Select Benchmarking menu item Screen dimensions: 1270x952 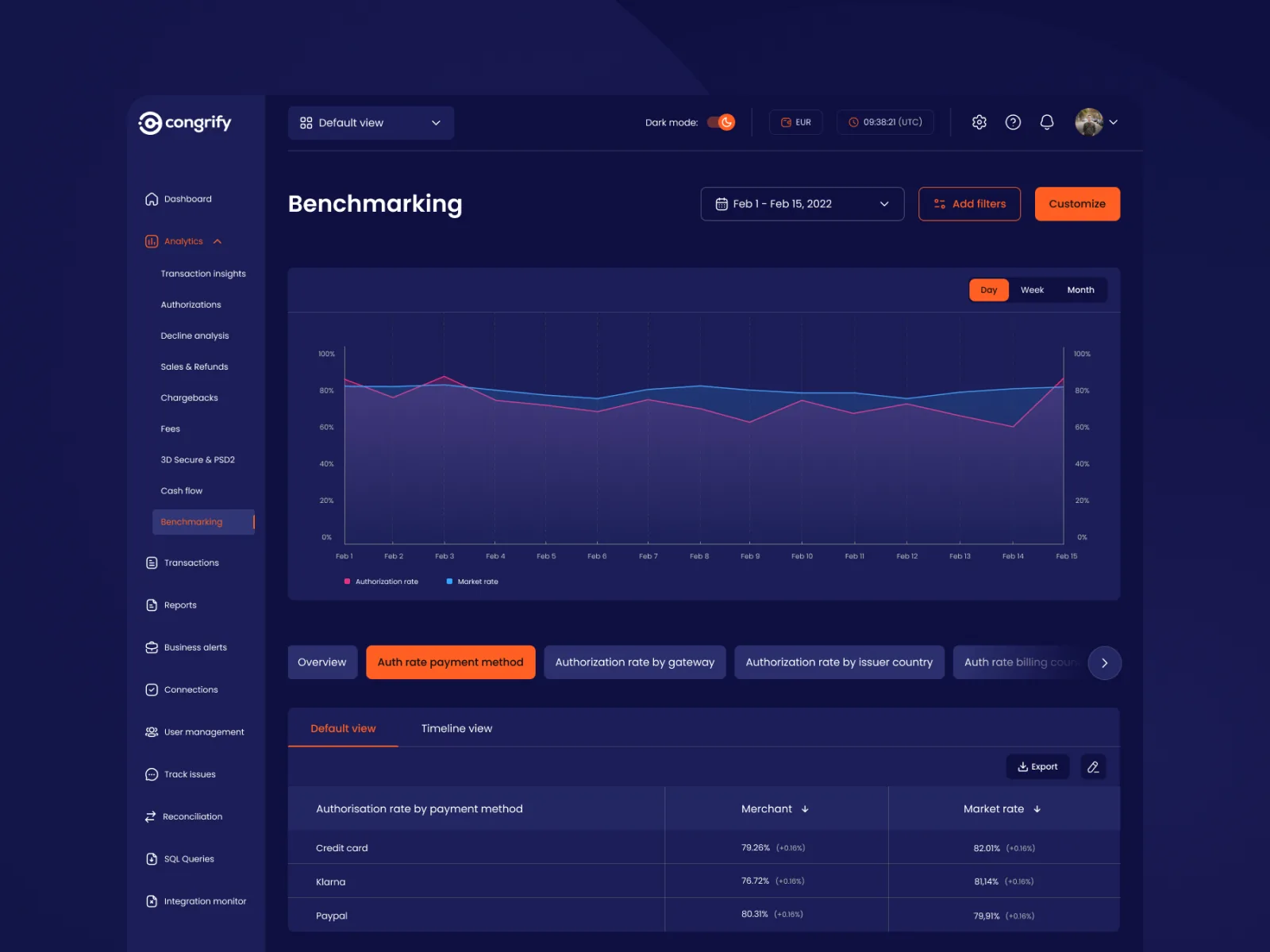tap(203, 522)
